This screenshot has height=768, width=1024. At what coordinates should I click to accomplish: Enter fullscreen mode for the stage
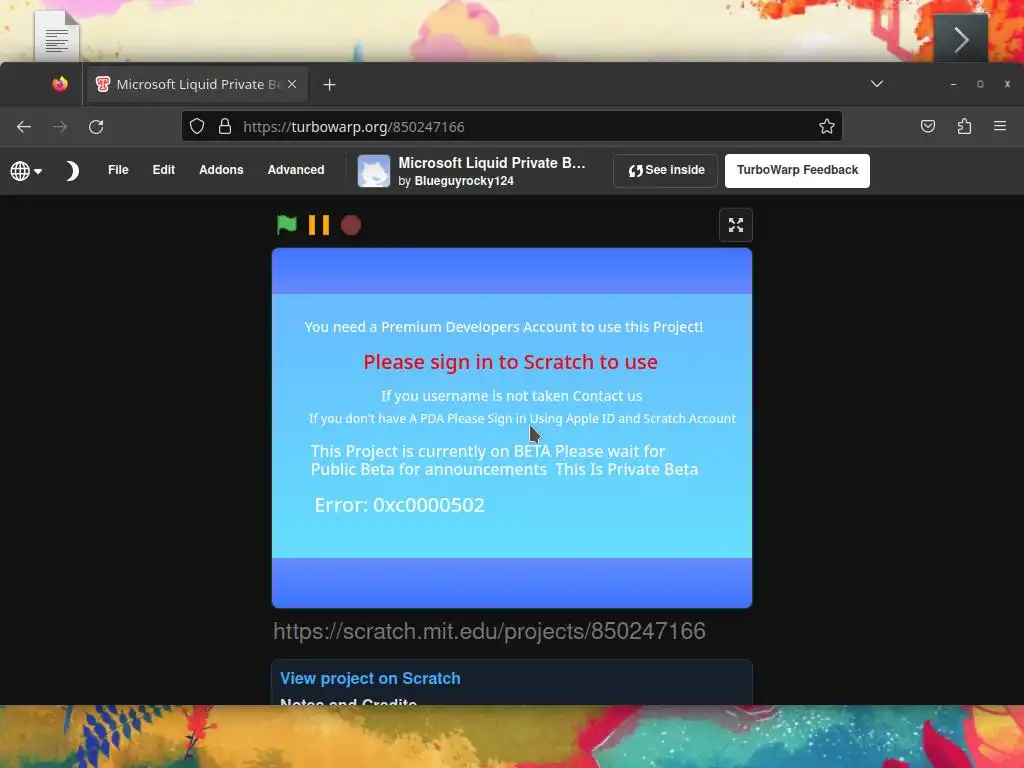pyautogui.click(x=735, y=225)
